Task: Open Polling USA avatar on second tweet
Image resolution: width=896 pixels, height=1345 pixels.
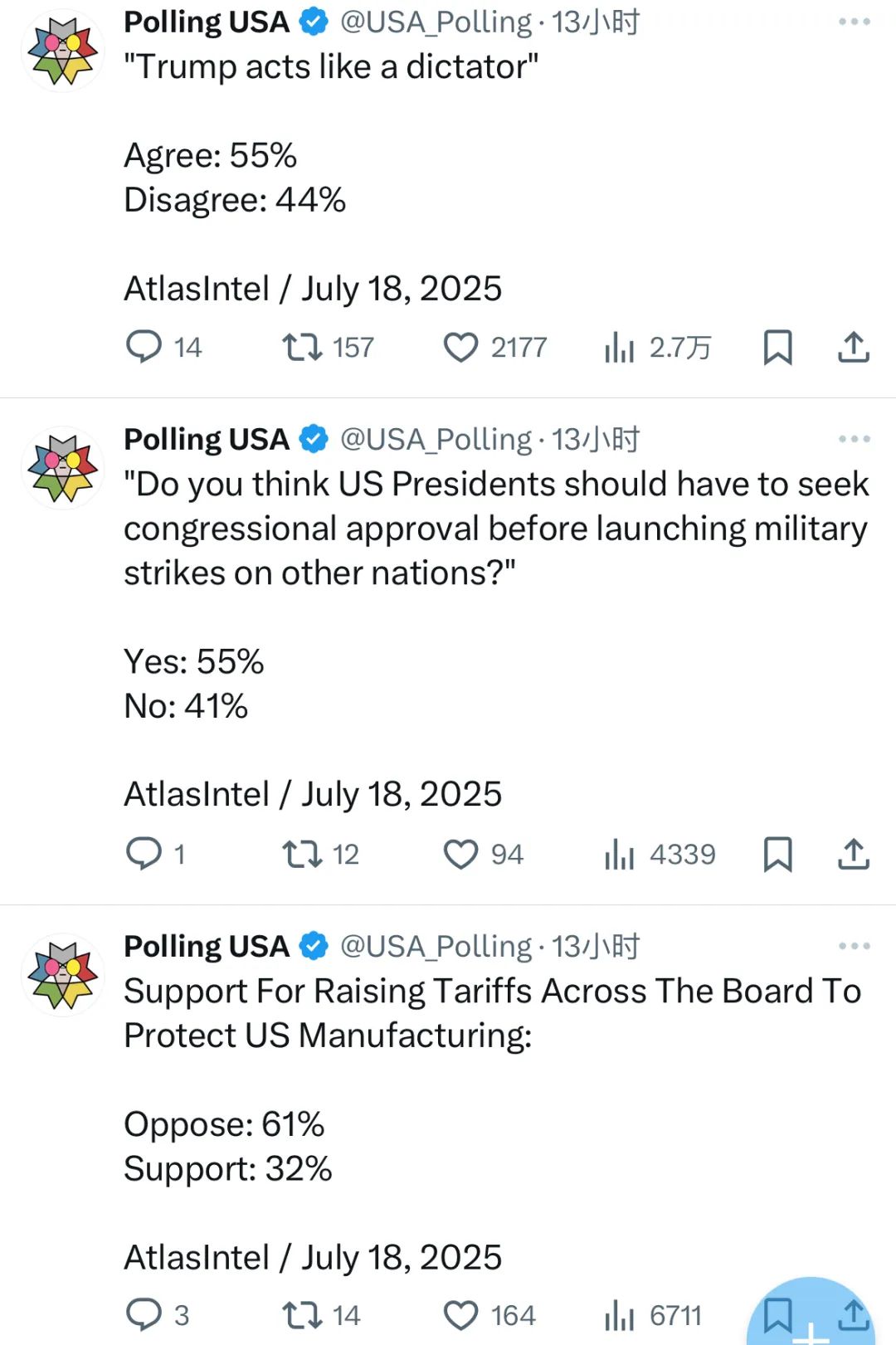Action: click(x=63, y=468)
